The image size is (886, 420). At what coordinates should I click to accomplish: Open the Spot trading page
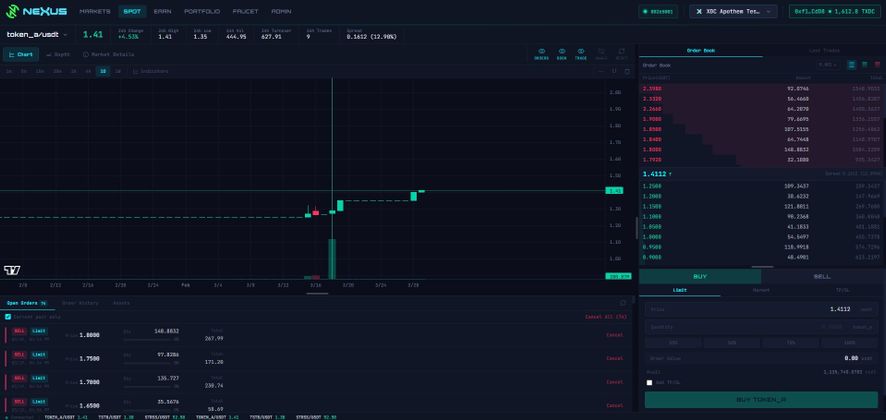click(x=132, y=11)
